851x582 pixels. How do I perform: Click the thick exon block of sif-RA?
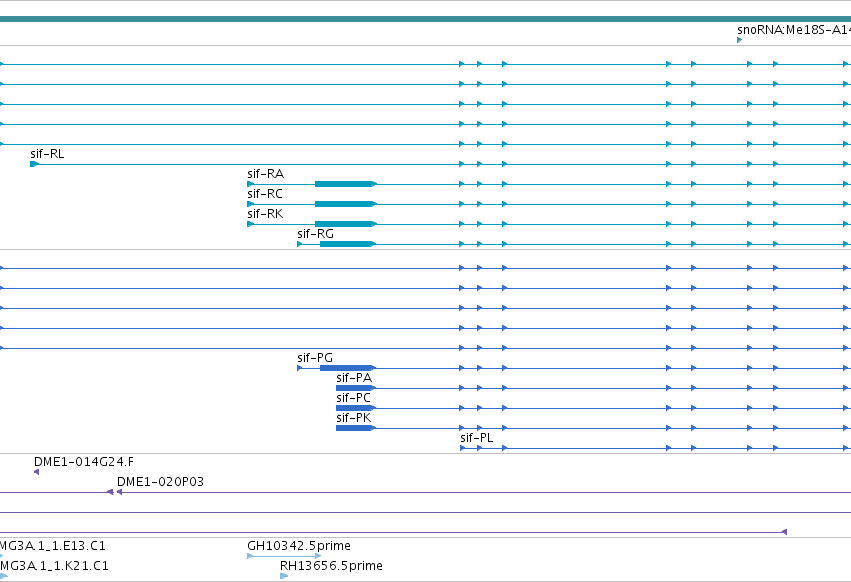(x=344, y=184)
